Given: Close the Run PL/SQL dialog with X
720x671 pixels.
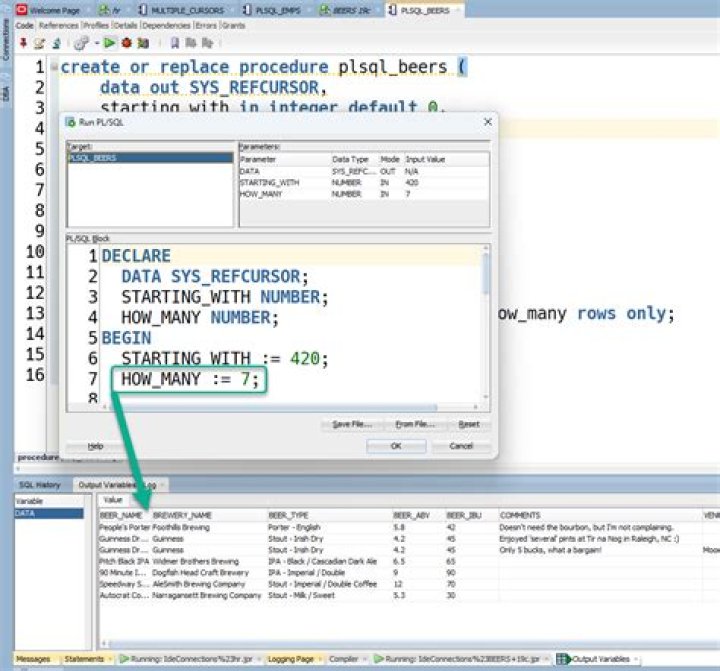Looking at the screenshot, I should coord(488,122).
